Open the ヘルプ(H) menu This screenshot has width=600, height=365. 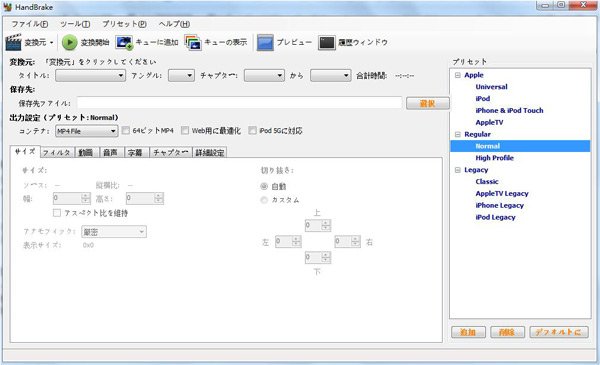174,24
